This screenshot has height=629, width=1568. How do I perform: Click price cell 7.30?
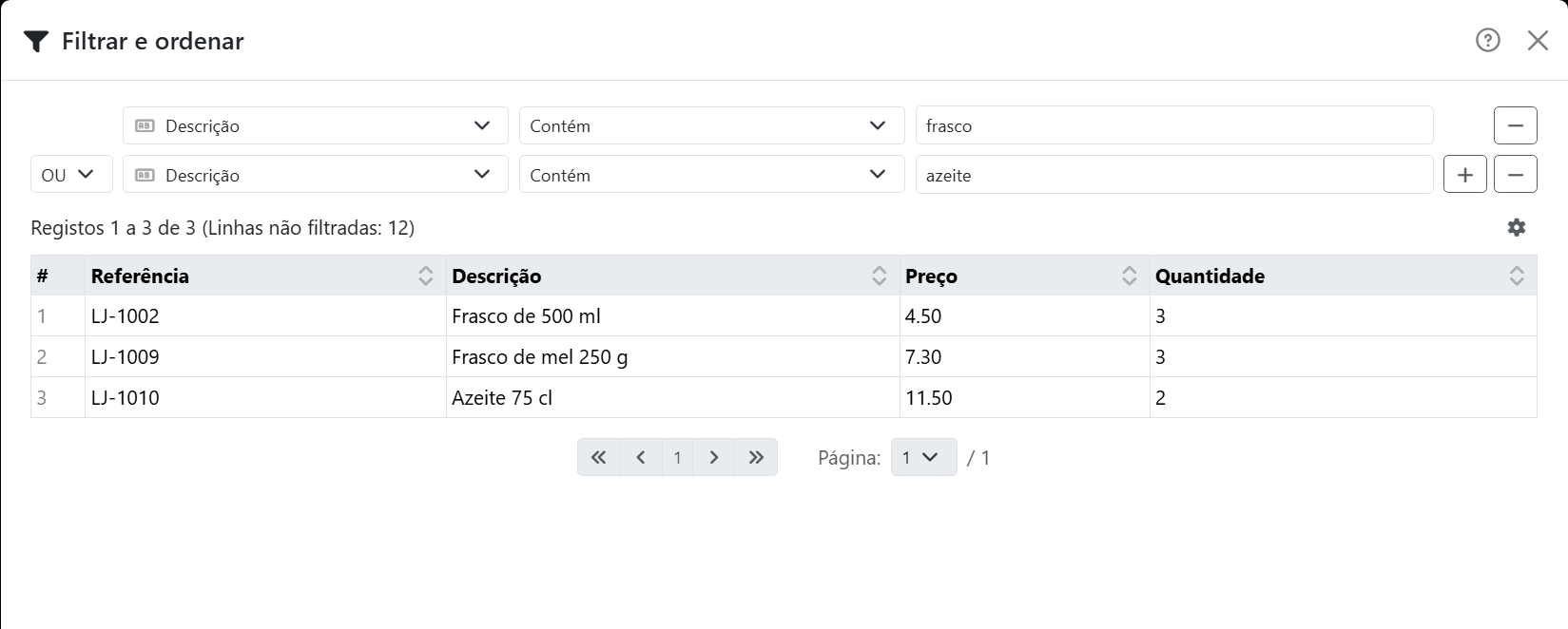click(1025, 357)
